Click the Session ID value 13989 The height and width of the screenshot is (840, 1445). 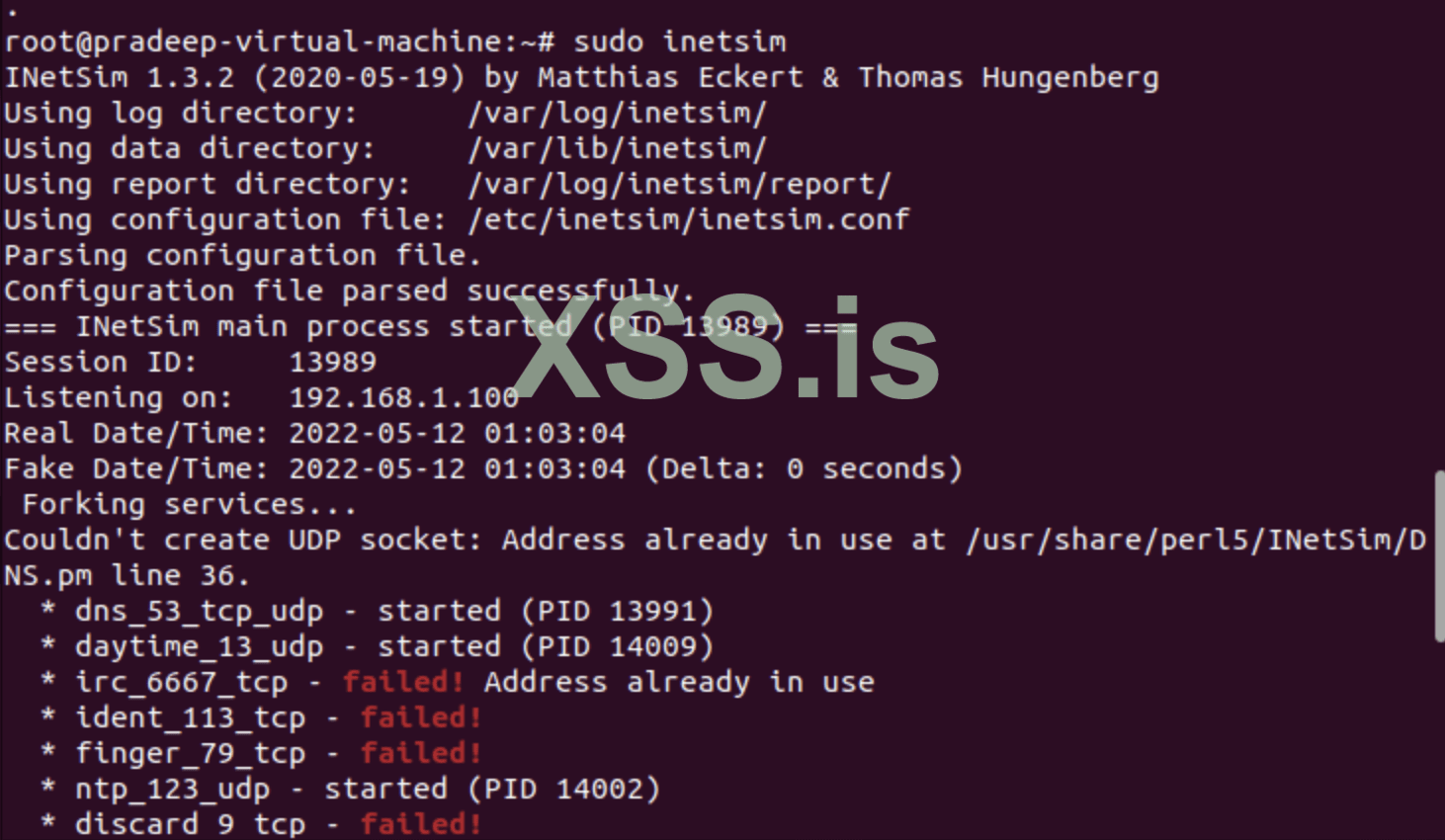tap(332, 362)
